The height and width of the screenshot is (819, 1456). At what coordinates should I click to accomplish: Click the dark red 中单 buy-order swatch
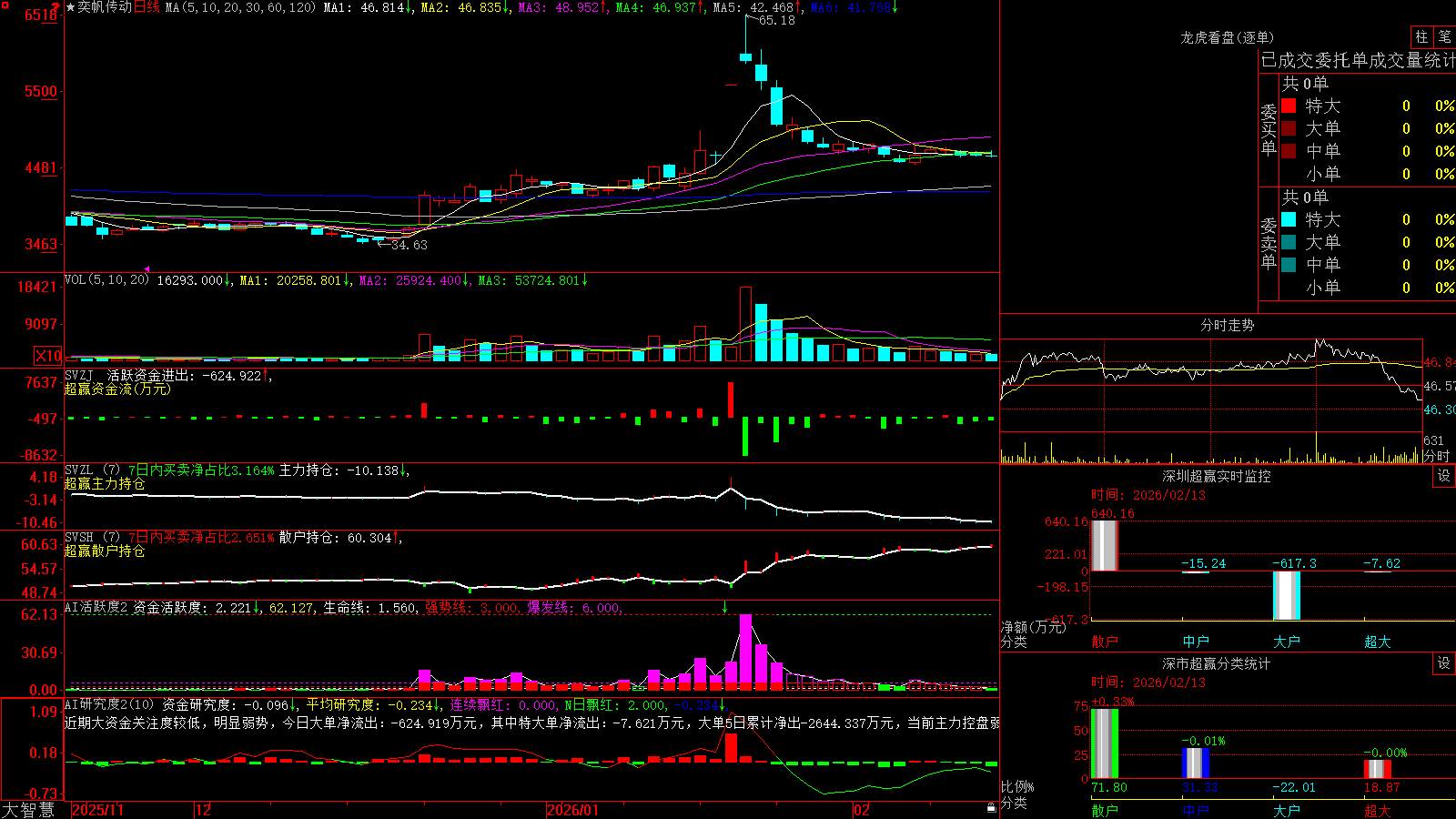(x=1289, y=151)
